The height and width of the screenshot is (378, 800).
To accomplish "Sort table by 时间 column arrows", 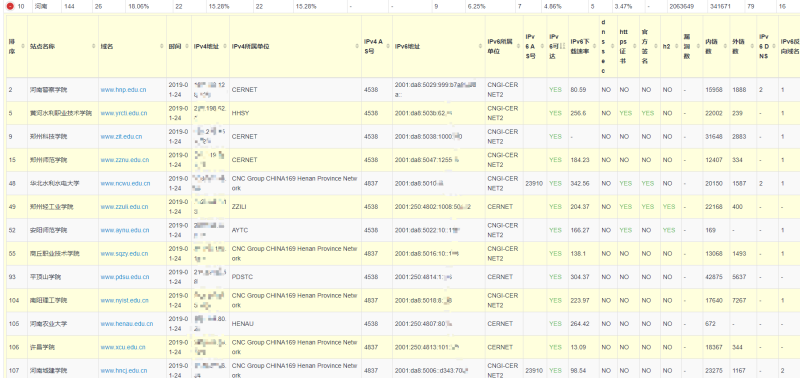I will pyautogui.click(x=187, y=46).
